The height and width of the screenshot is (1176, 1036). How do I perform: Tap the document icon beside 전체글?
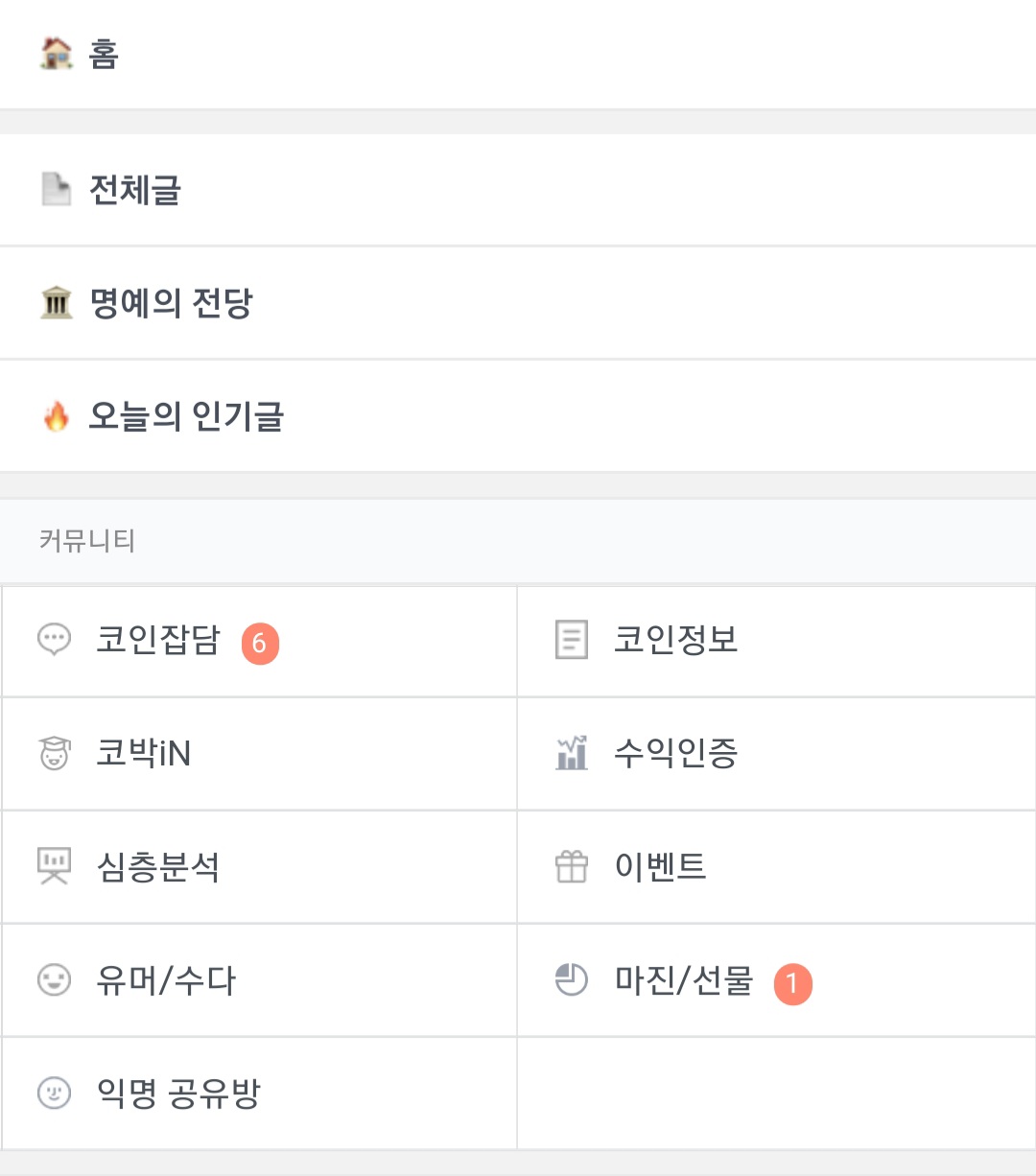click(57, 189)
